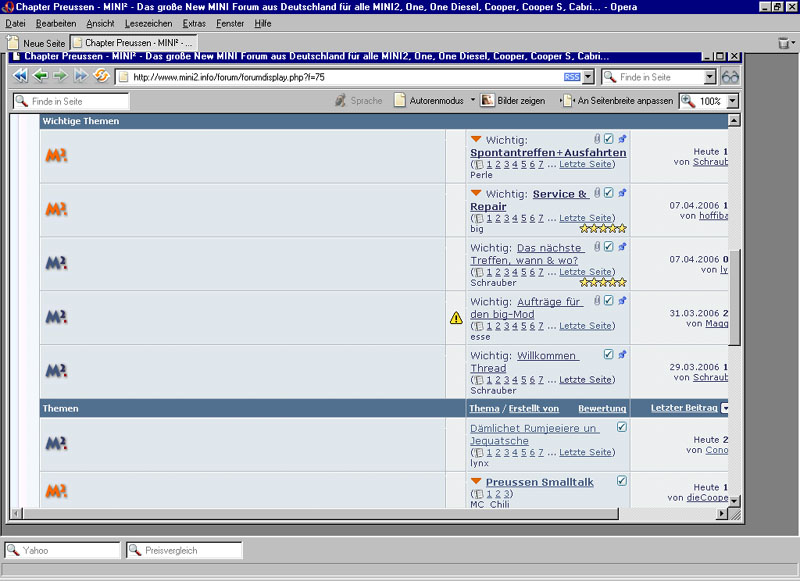
Task: Toggle checkbox on Dämlichet Rumjeeiere thread
Action: point(621,427)
